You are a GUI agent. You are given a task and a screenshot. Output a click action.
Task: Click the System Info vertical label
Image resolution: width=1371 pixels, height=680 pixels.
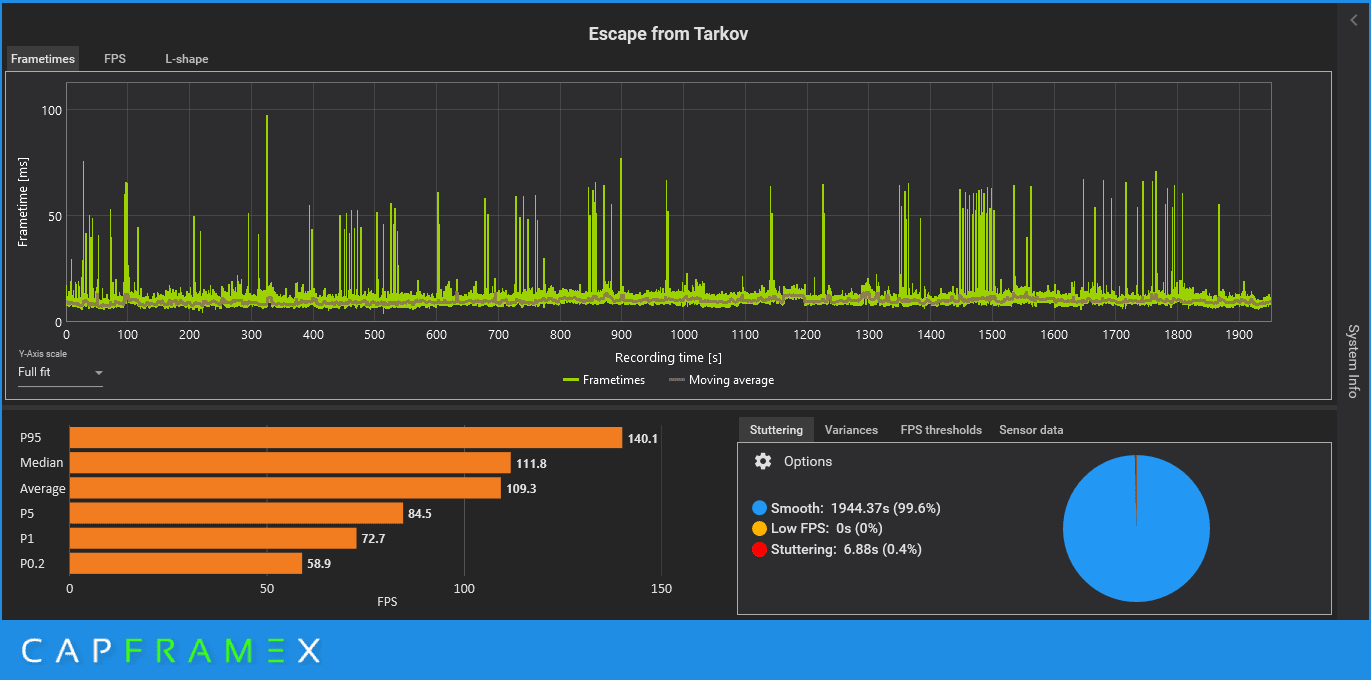click(x=1353, y=361)
